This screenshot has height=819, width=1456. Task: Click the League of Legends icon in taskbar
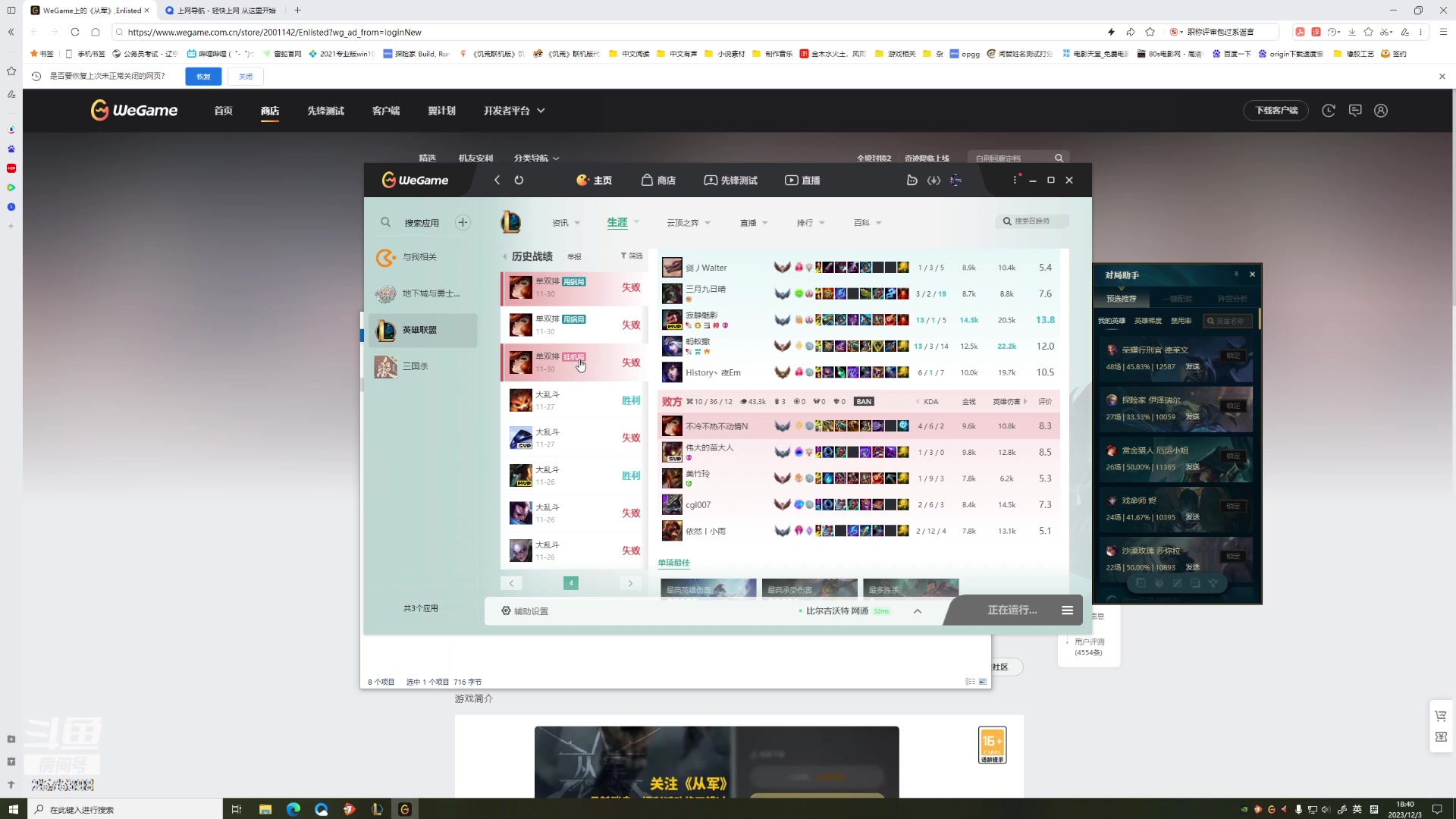[x=377, y=809]
